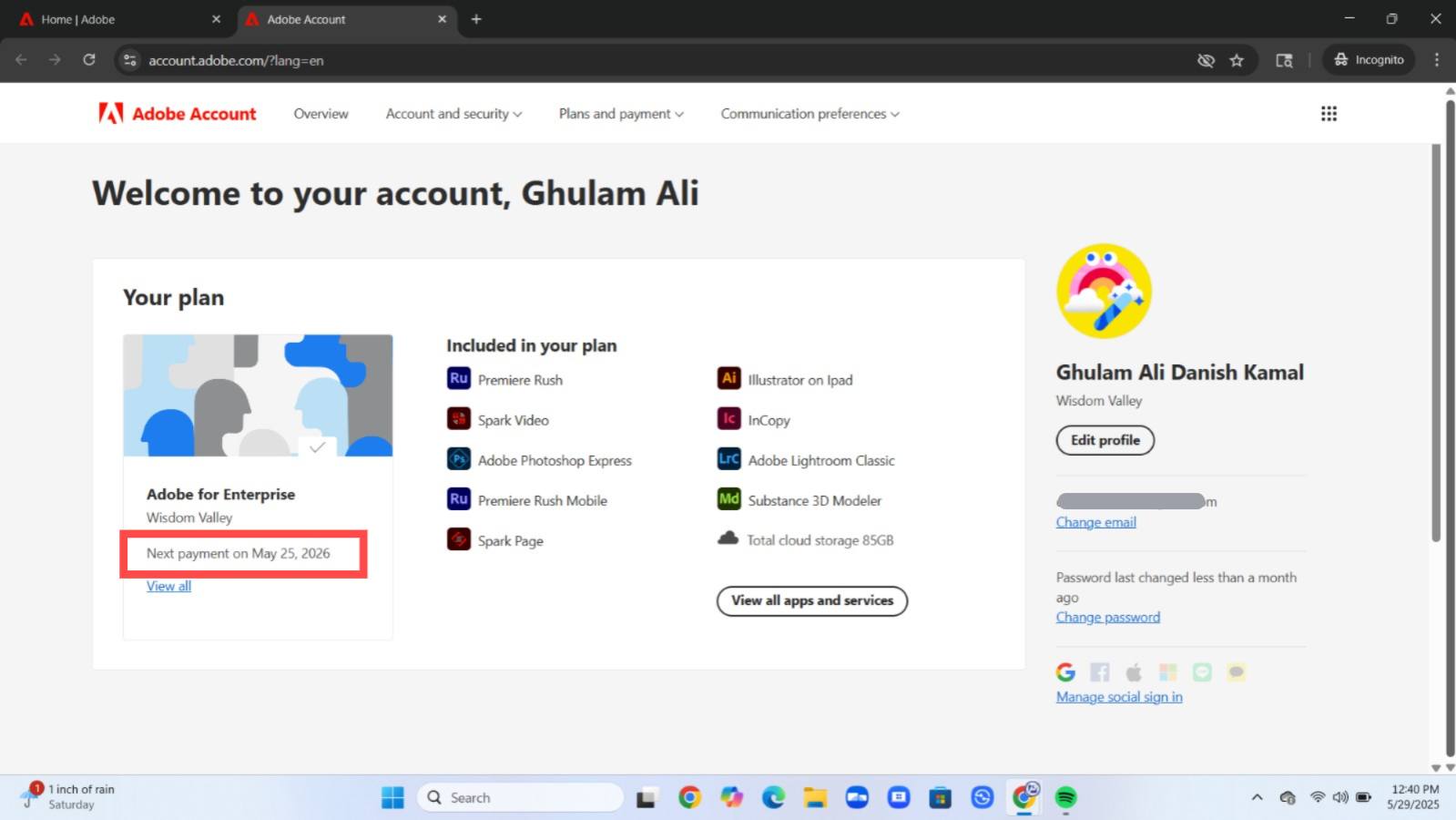This screenshot has height=820, width=1456.
Task: Click the Facebook social sign-in icon
Action: point(1100,672)
